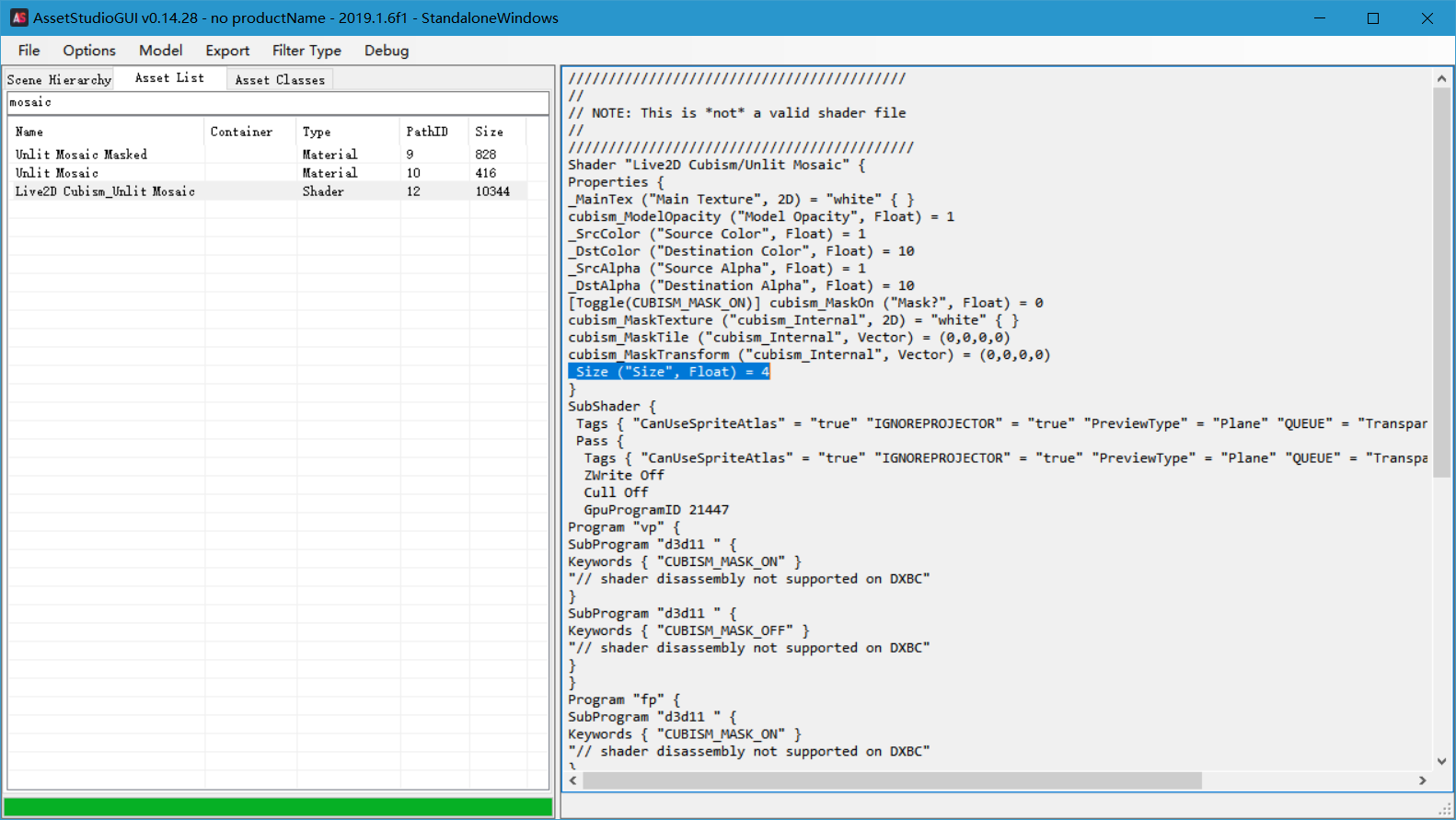Open the File menu
The width and height of the screenshot is (1456, 820).
click(29, 51)
